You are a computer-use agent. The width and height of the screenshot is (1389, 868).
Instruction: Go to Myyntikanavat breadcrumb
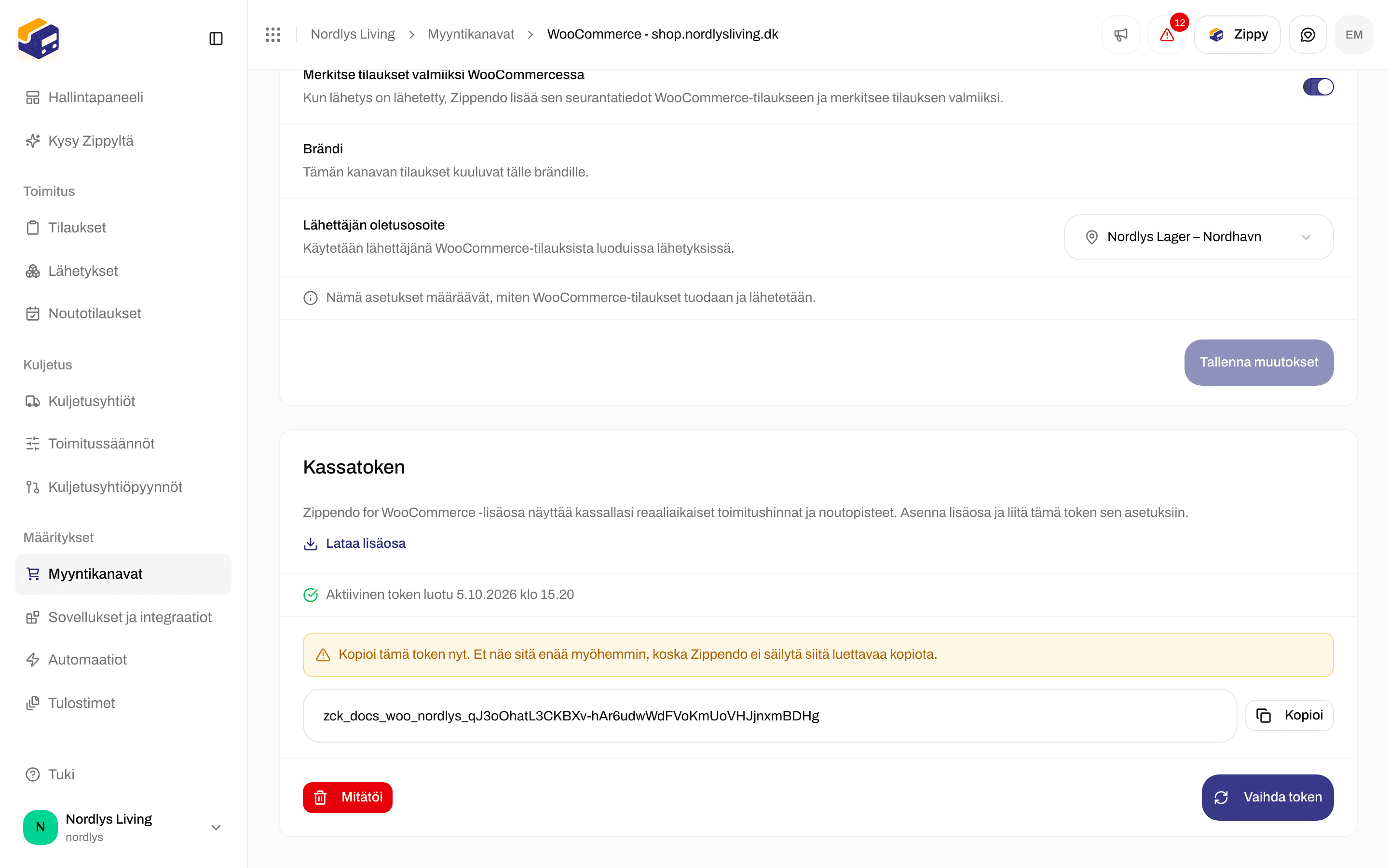tap(471, 34)
